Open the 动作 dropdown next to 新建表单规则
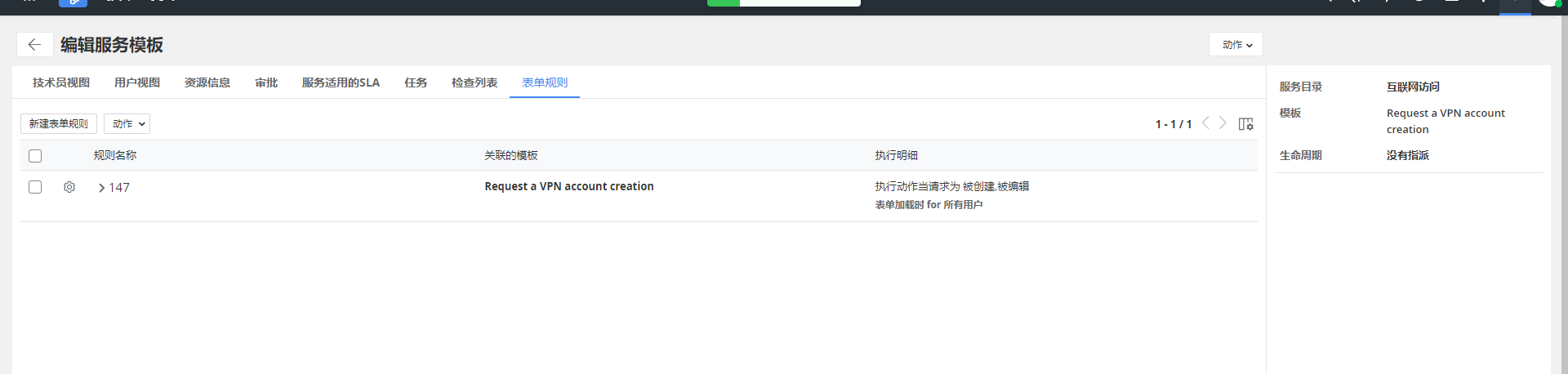The height and width of the screenshot is (374, 1568). 127,124
